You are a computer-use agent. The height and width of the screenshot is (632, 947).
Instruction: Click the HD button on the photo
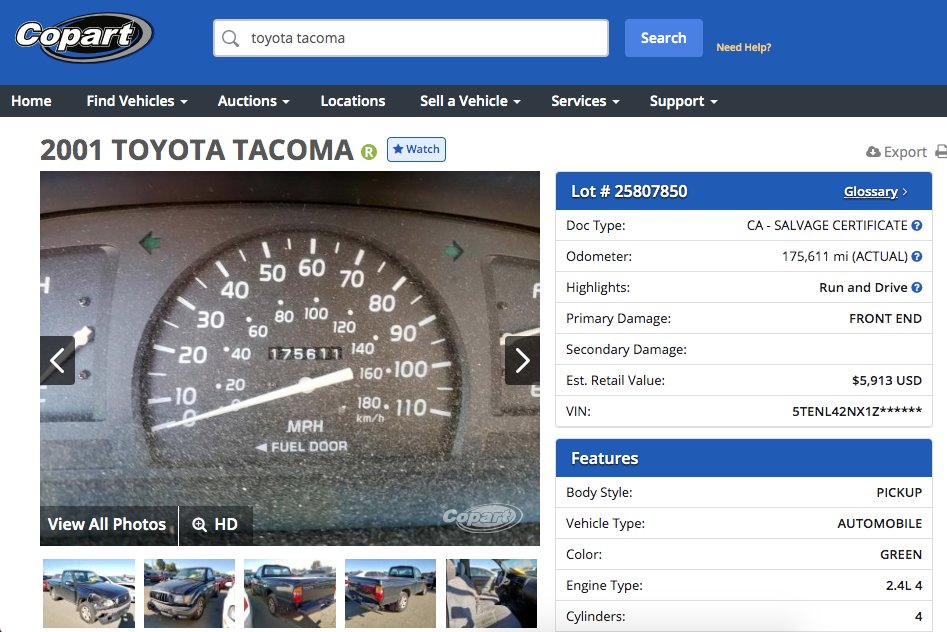click(215, 524)
